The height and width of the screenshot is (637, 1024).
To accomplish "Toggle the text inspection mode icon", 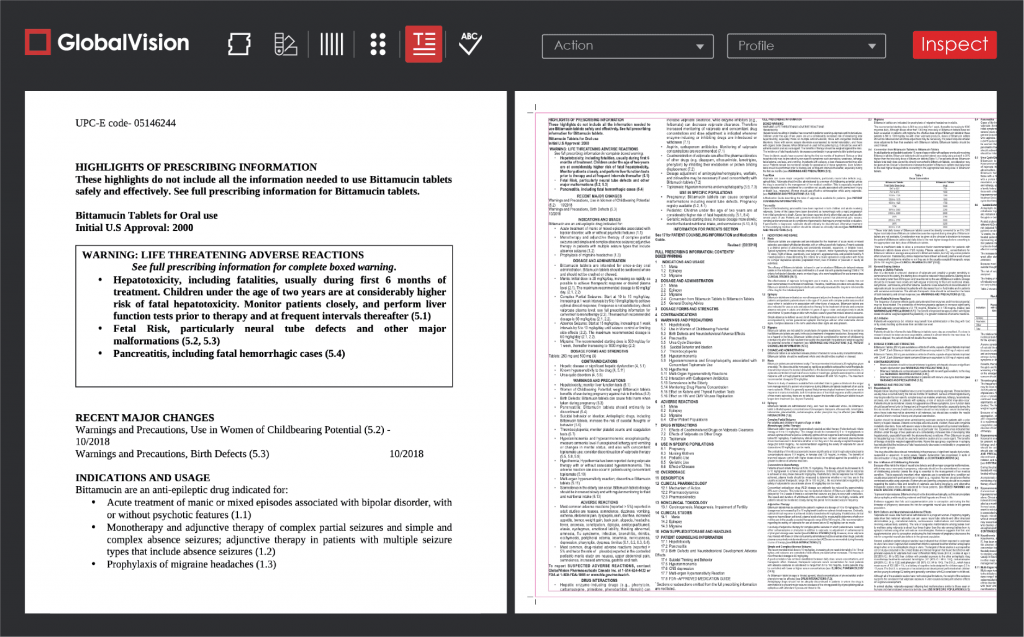I will [423, 44].
